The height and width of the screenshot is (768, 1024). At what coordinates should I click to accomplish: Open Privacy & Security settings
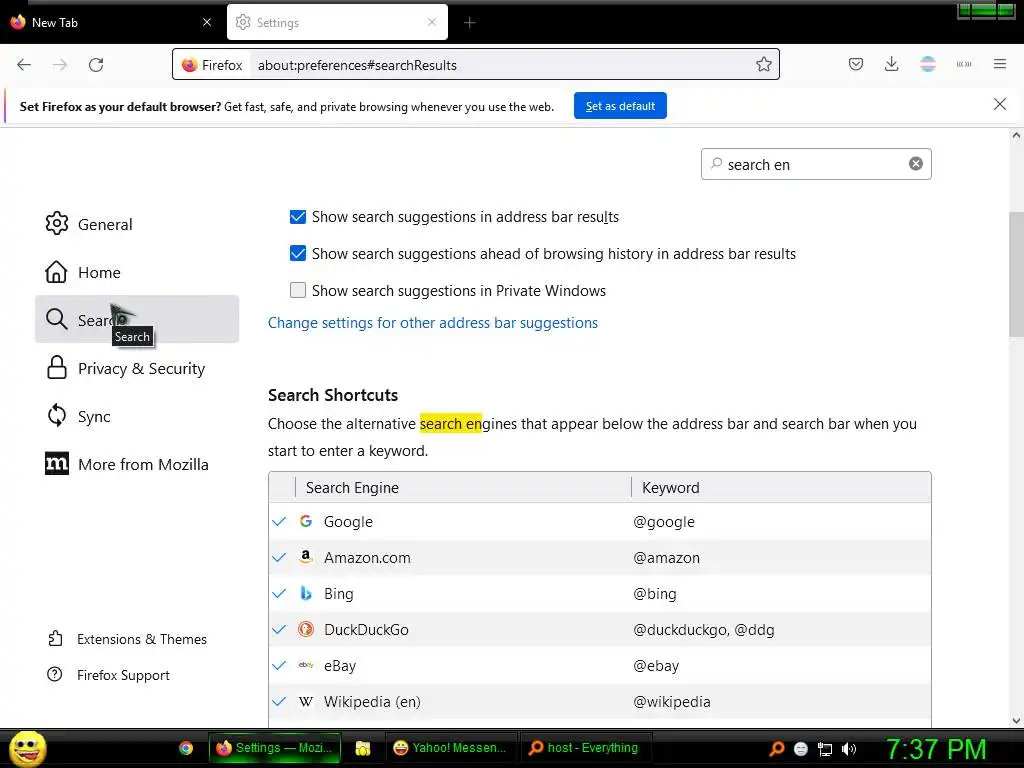(x=137, y=368)
